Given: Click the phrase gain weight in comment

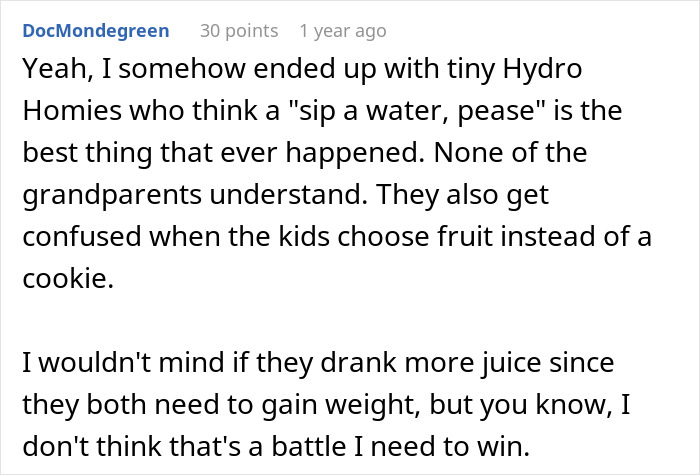Looking at the screenshot, I should pos(341,405).
